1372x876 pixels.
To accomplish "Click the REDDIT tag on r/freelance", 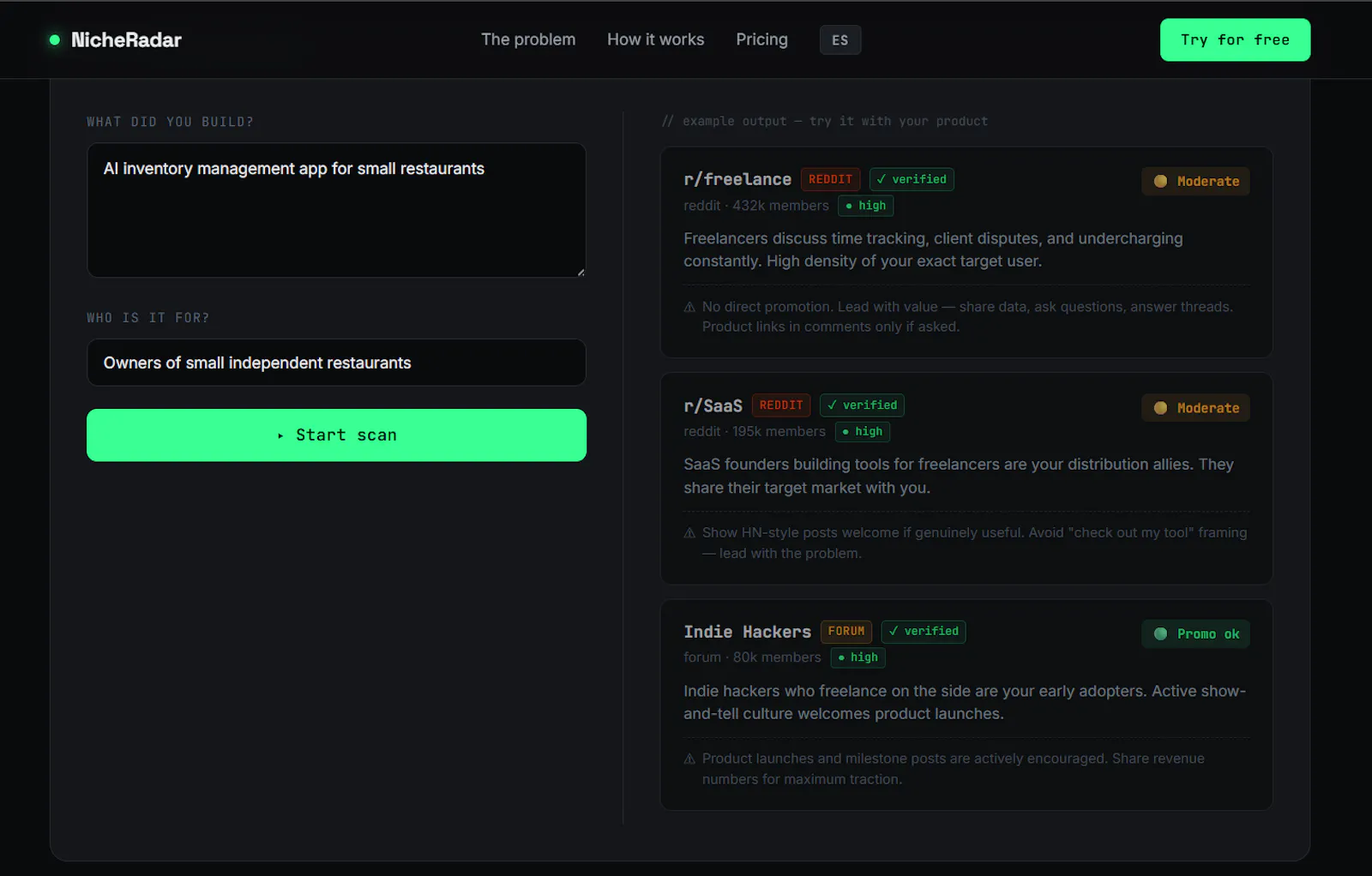I will pos(830,179).
